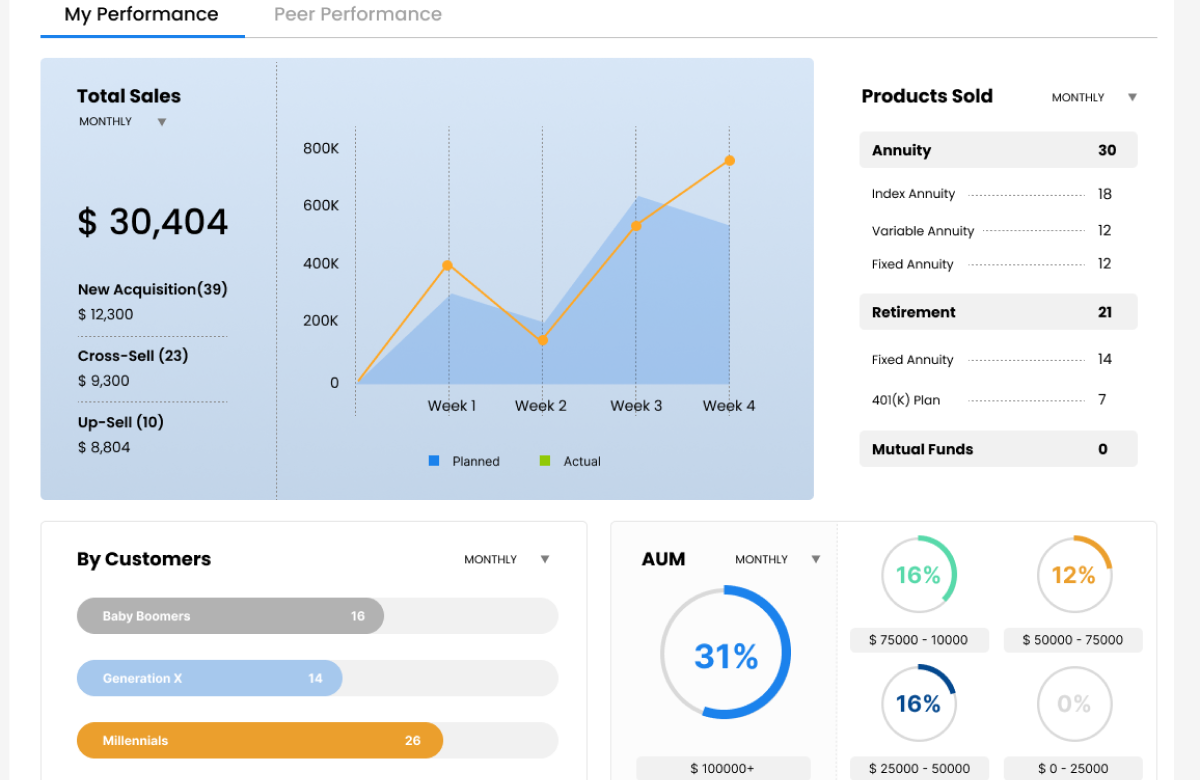Click the Generation X customer bar

point(209,678)
